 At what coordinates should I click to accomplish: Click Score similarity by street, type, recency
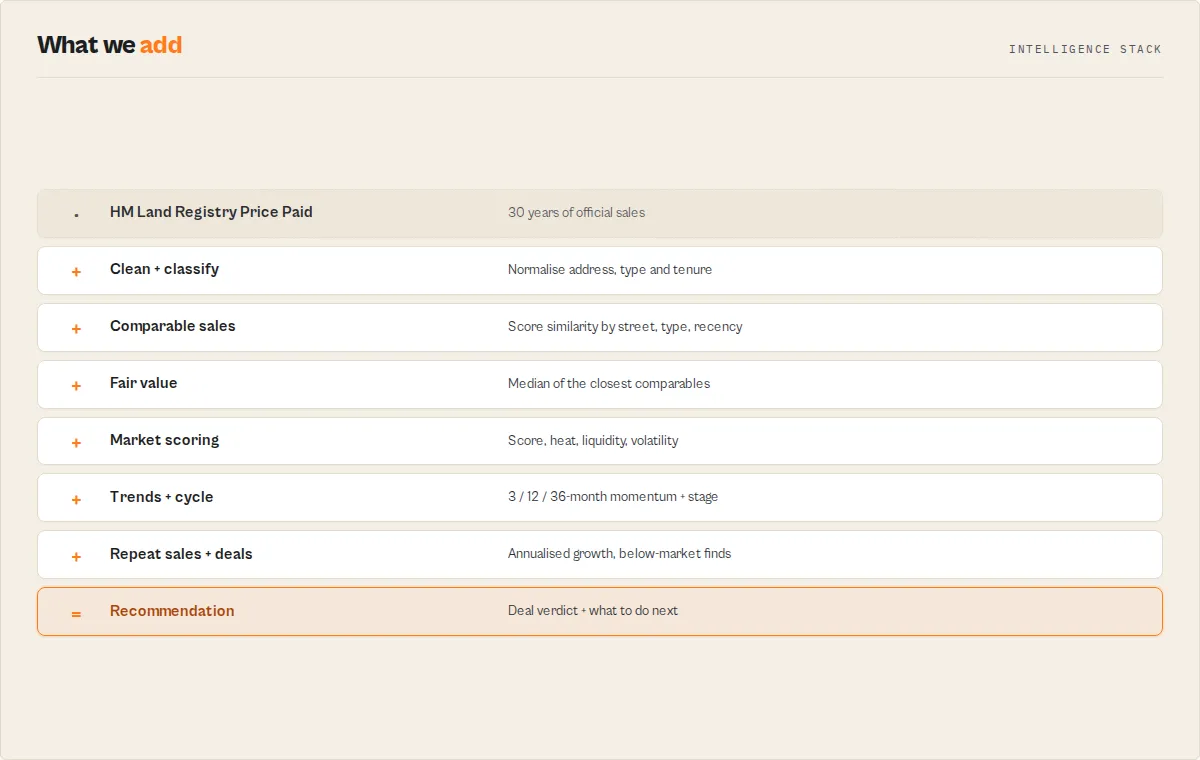(x=625, y=326)
